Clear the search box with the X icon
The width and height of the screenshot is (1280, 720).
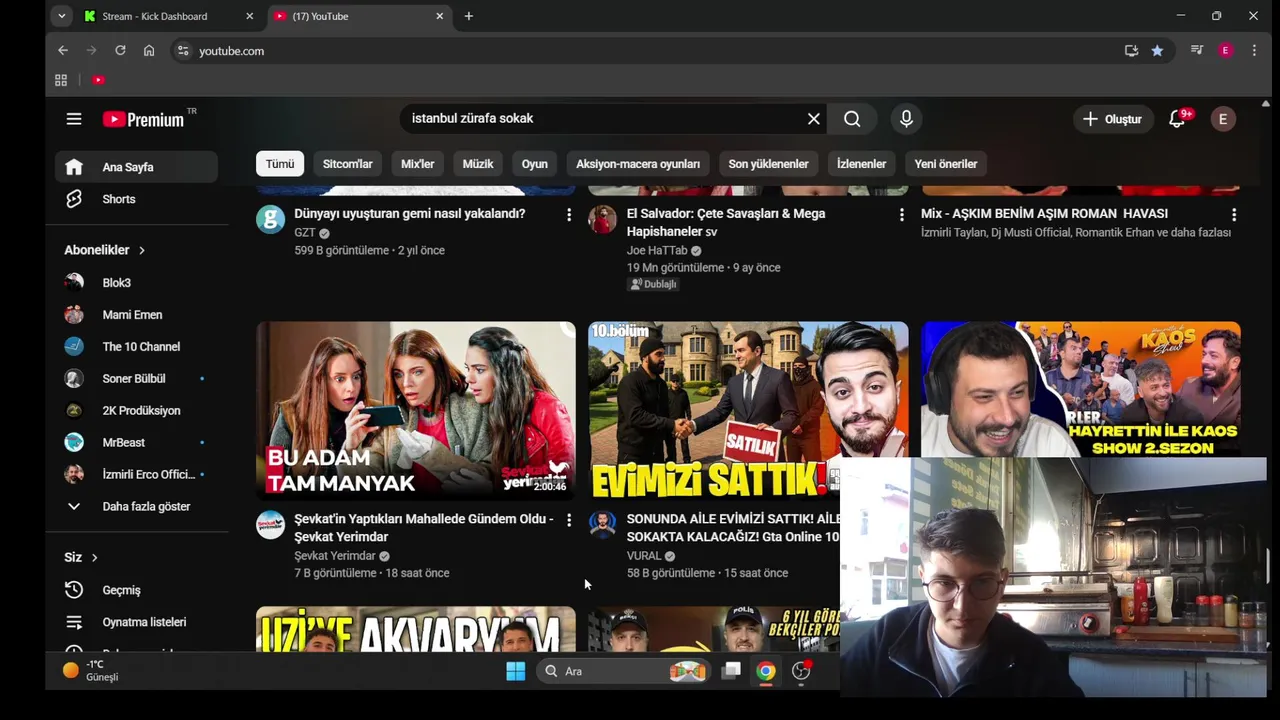tap(814, 119)
